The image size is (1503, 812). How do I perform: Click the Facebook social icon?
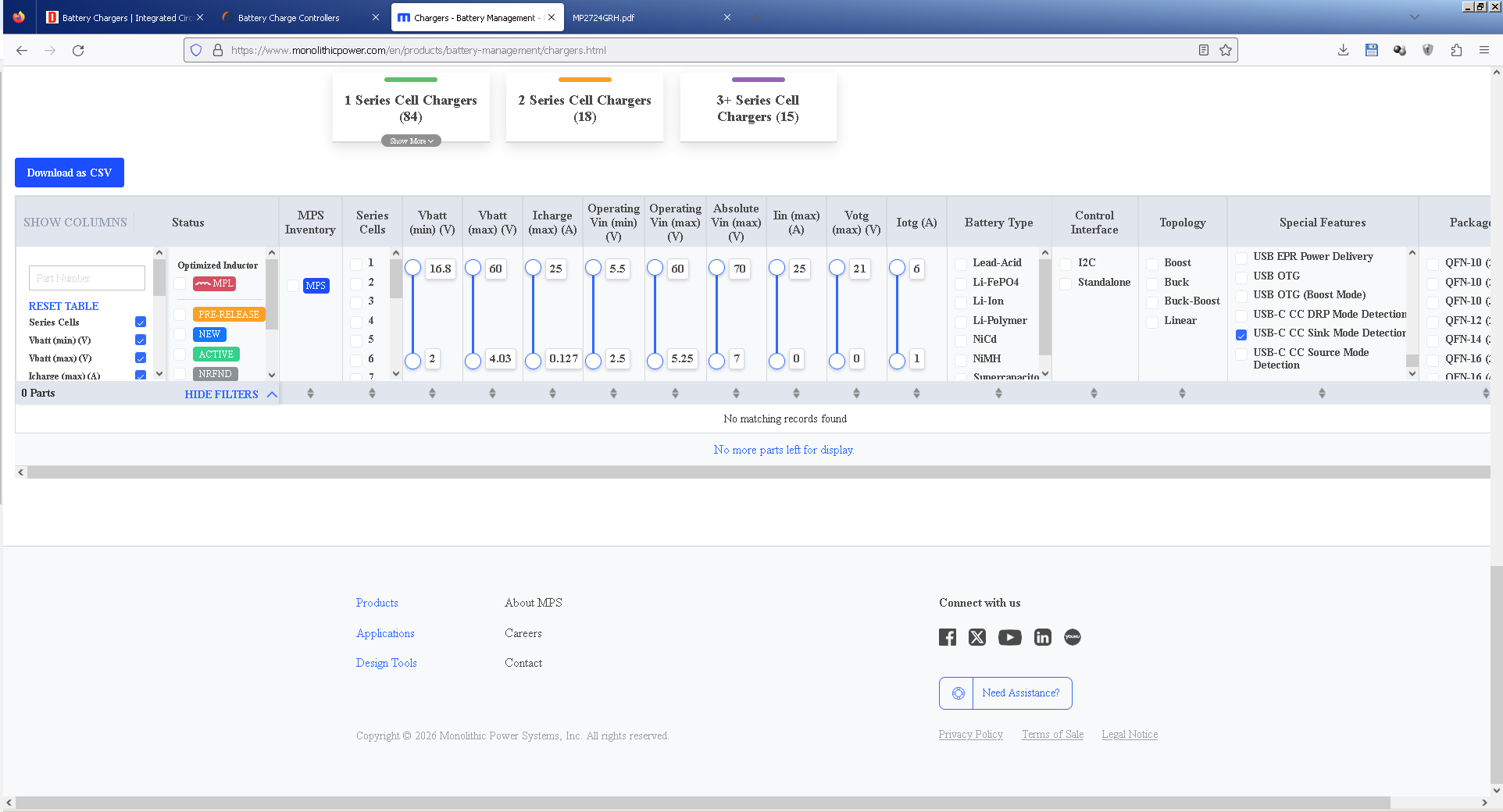pos(947,637)
